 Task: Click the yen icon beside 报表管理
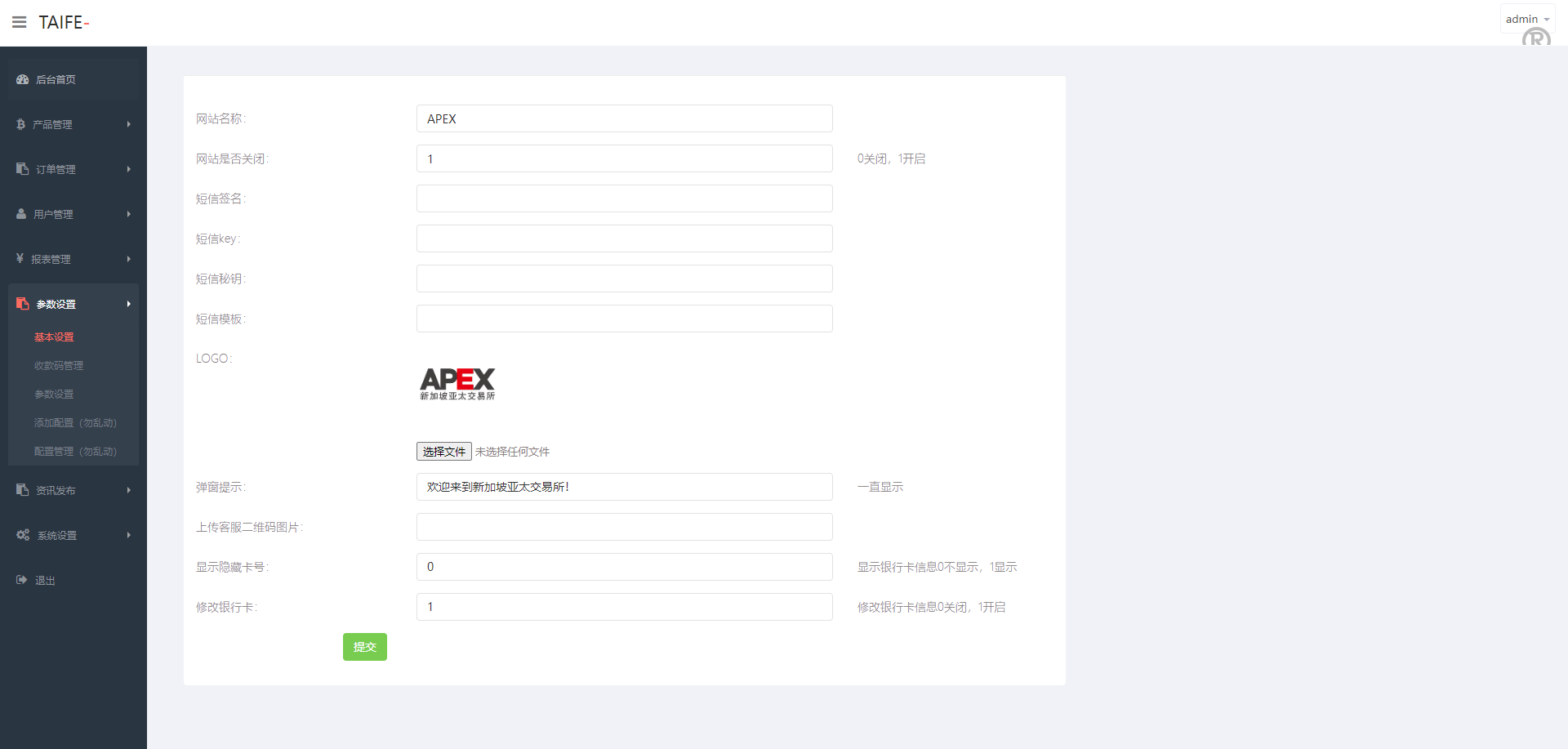coord(20,259)
